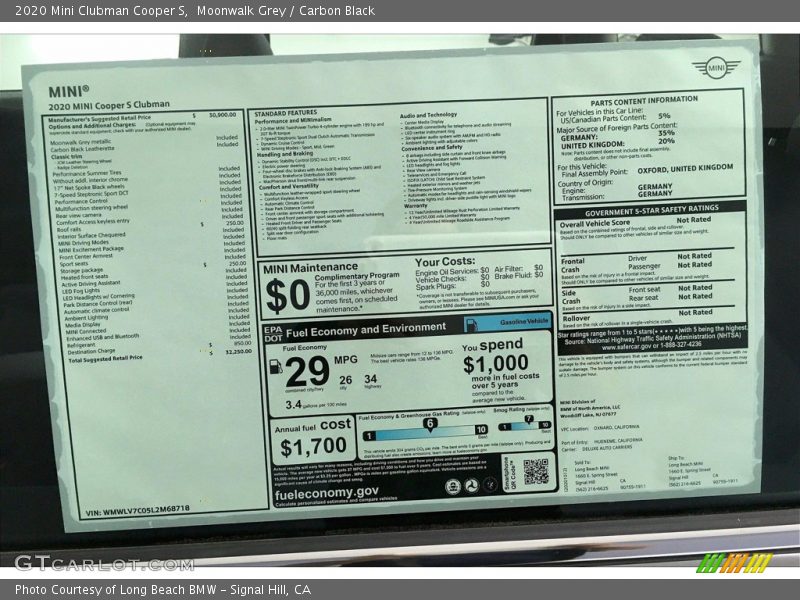Screen dimensions: 800x600
Task: Click 'Enhanced USB and Bluetooth' row
Action: pyautogui.click(x=103, y=338)
